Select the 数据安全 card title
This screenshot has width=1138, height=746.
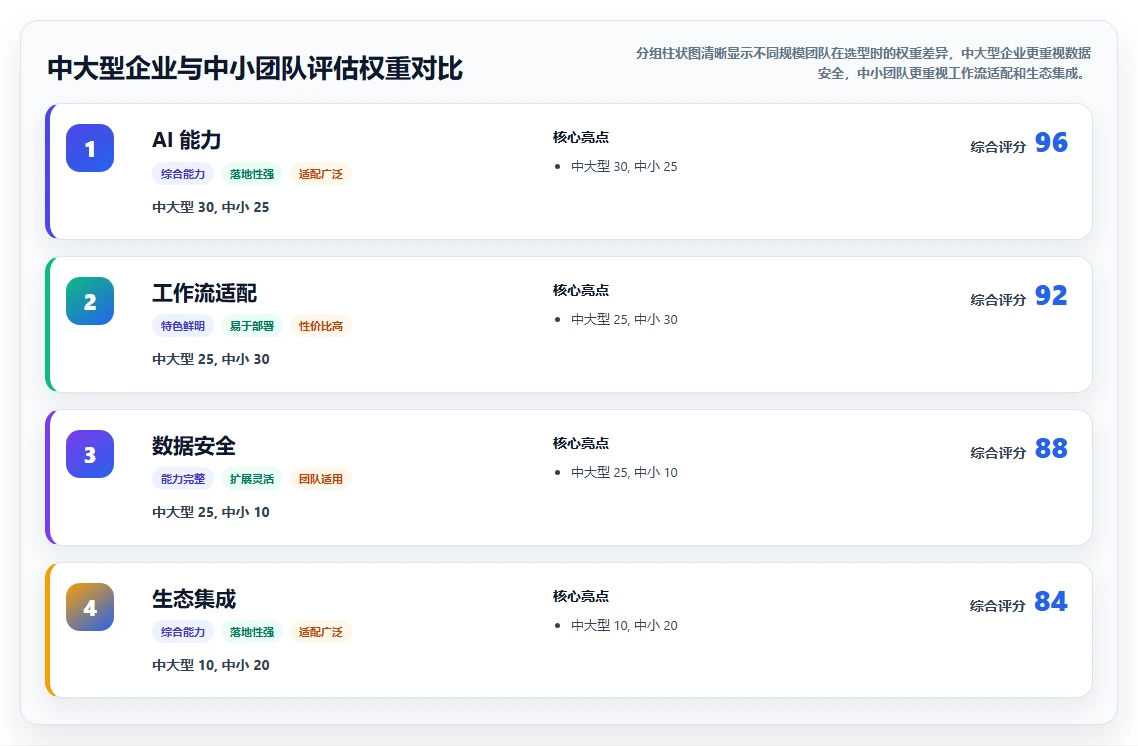pos(194,446)
